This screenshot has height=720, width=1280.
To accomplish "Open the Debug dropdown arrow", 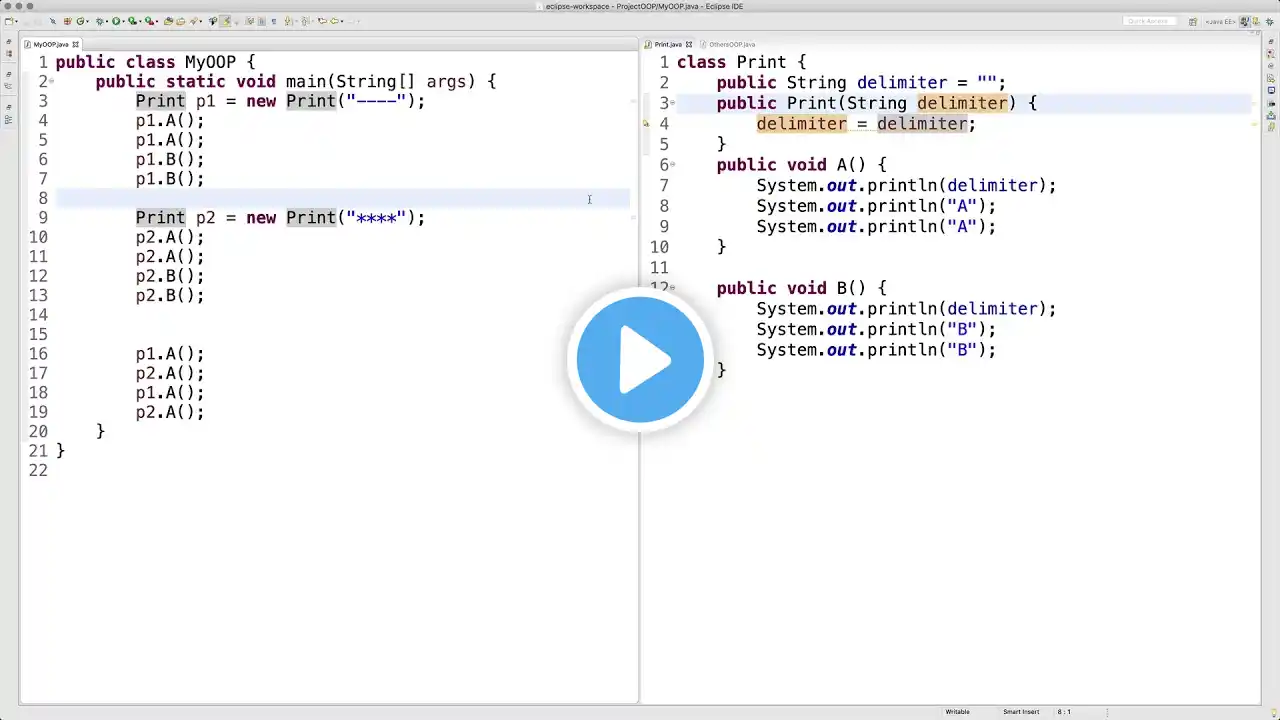I will (107, 21).
